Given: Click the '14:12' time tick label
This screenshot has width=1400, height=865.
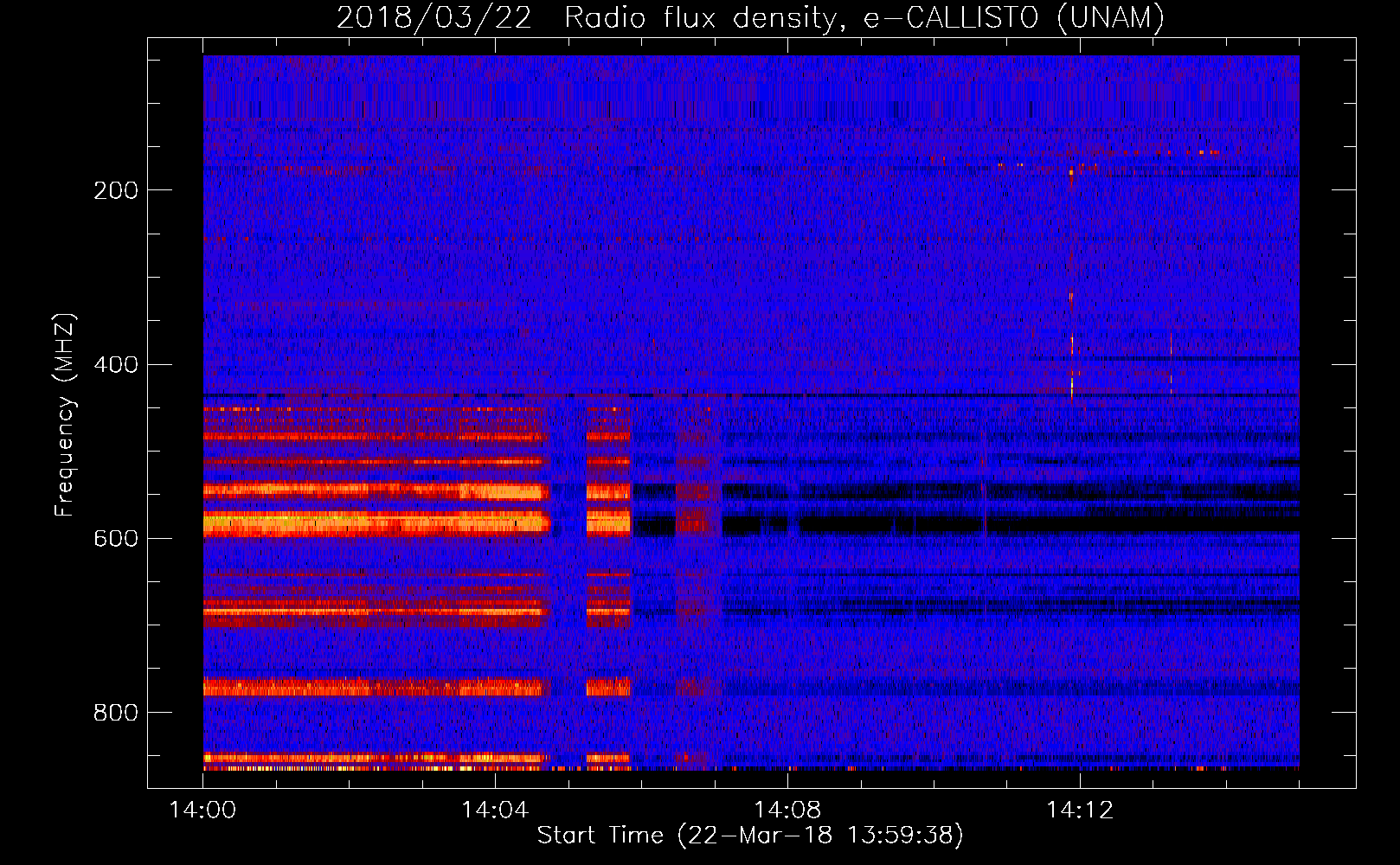Looking at the screenshot, I should coord(1080,811).
